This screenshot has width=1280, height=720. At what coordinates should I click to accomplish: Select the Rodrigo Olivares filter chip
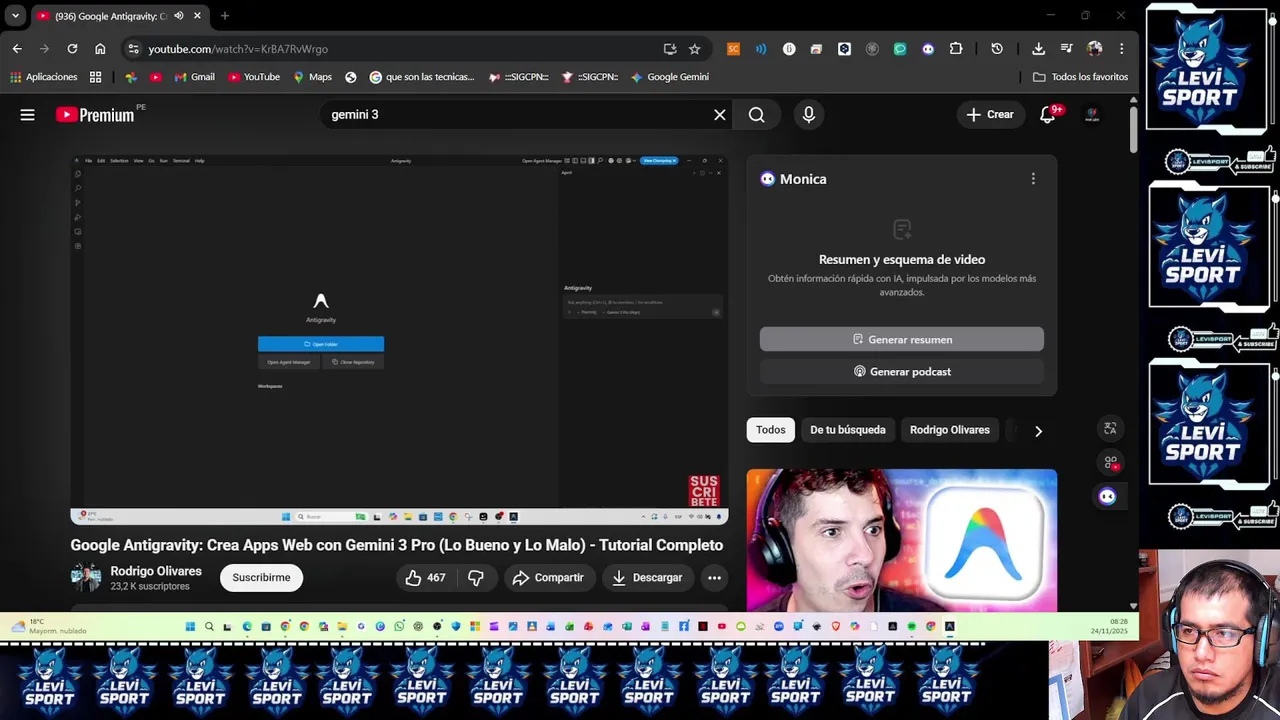(x=950, y=430)
